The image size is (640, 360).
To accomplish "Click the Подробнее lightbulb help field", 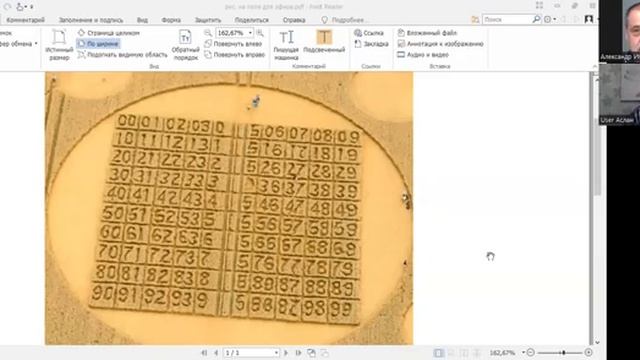I will 345,20.
